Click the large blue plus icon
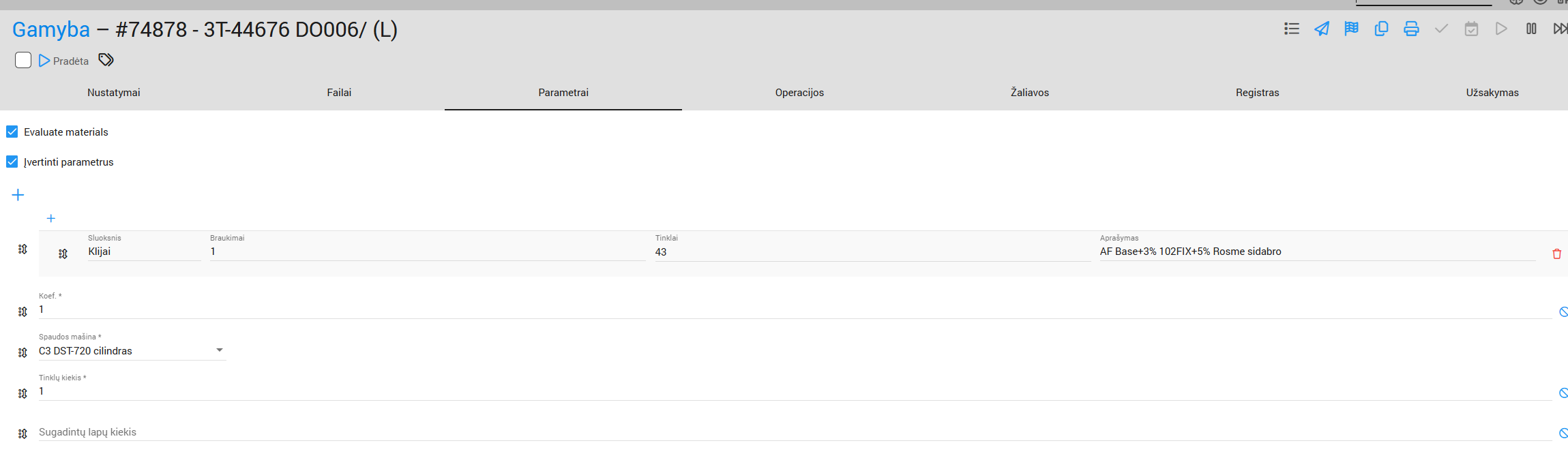This screenshot has width=1568, height=456. (x=18, y=195)
